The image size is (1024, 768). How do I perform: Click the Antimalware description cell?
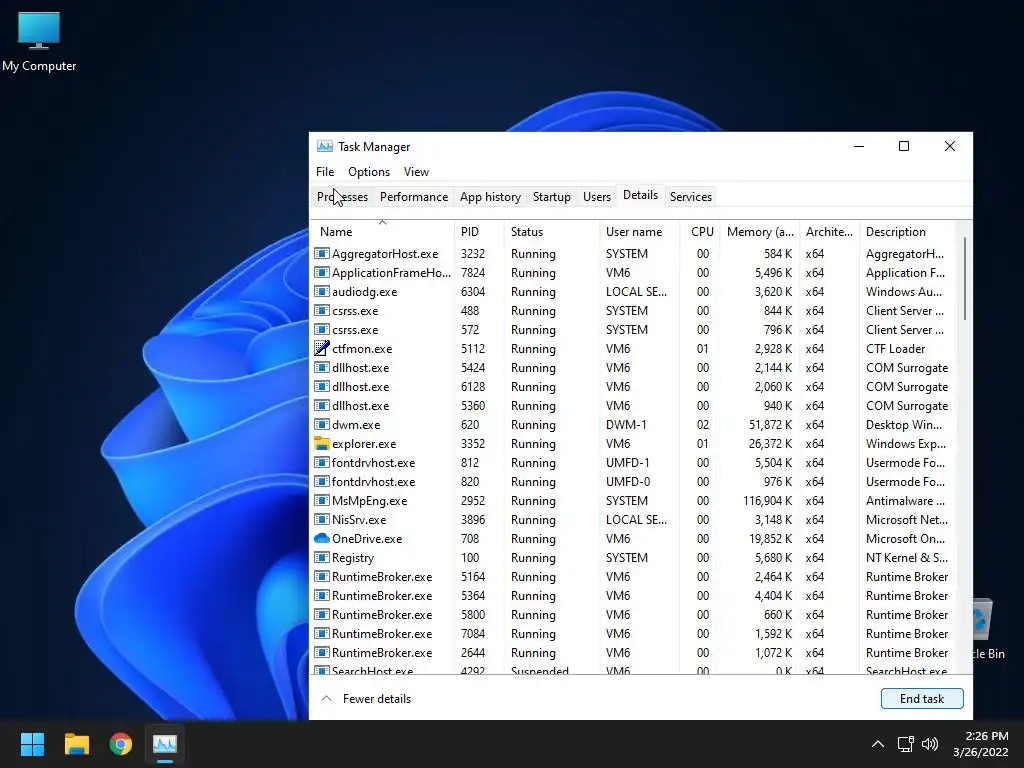(x=905, y=501)
